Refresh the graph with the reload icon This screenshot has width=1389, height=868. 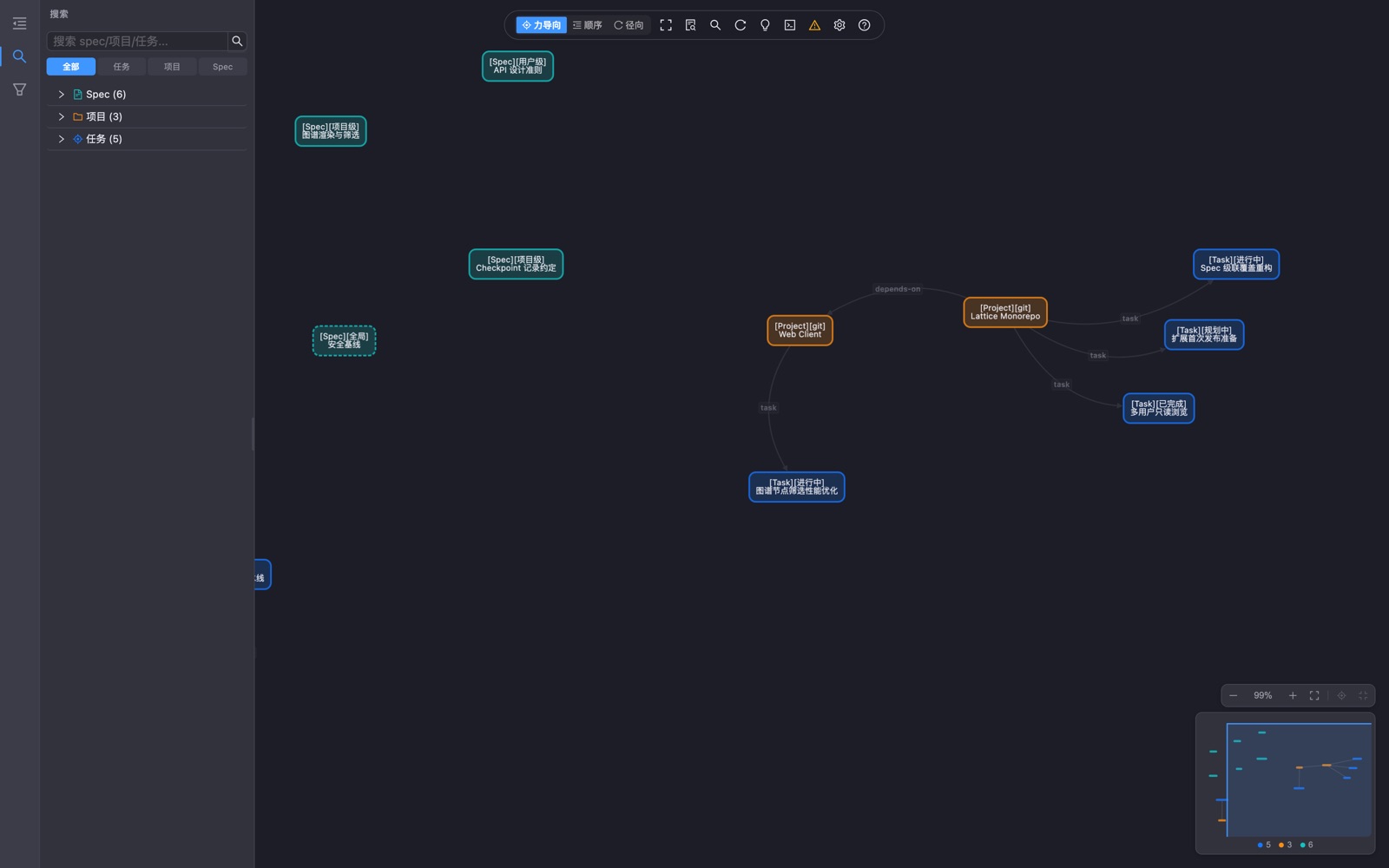741,25
